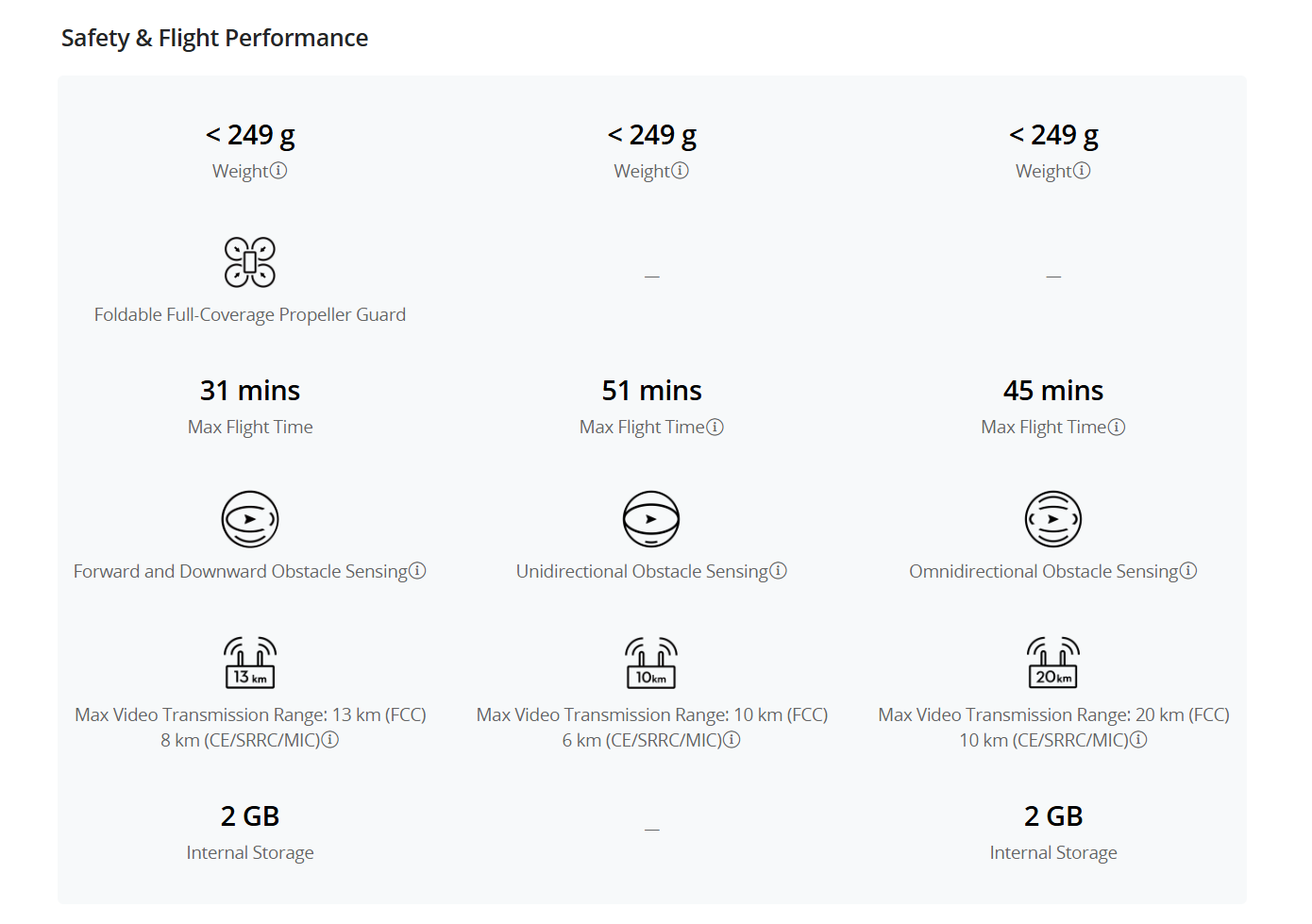Open info icon beside middle column Weight

680,171
